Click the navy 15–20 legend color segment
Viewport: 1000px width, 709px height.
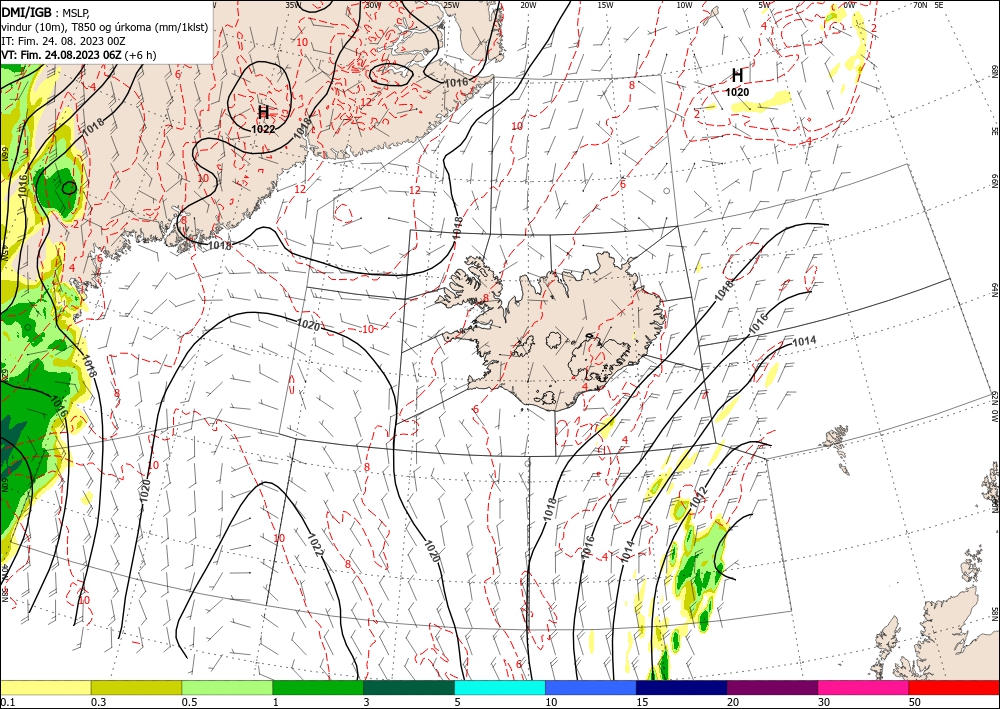tap(682, 687)
